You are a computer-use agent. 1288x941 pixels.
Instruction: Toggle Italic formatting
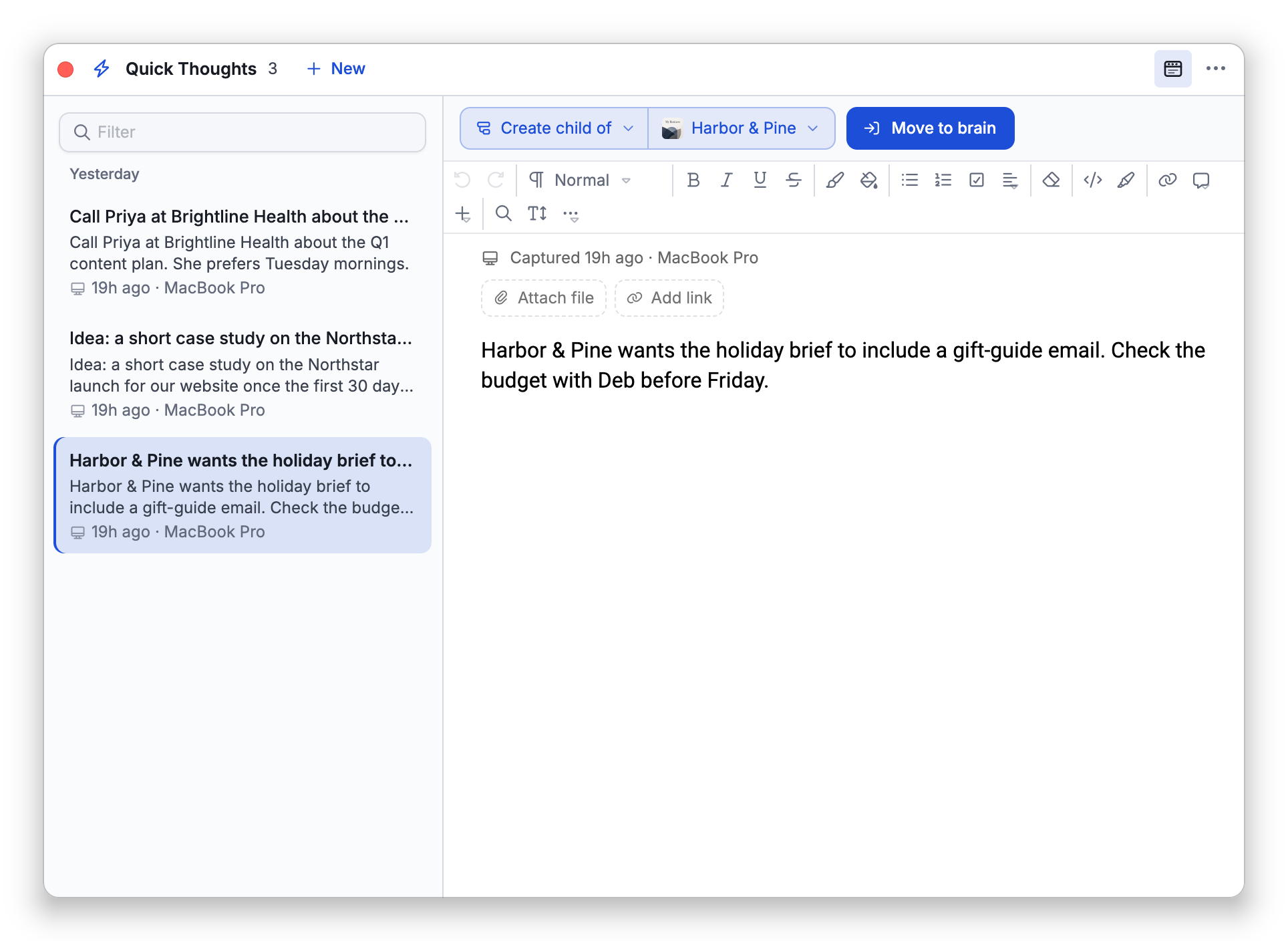pyautogui.click(x=726, y=180)
